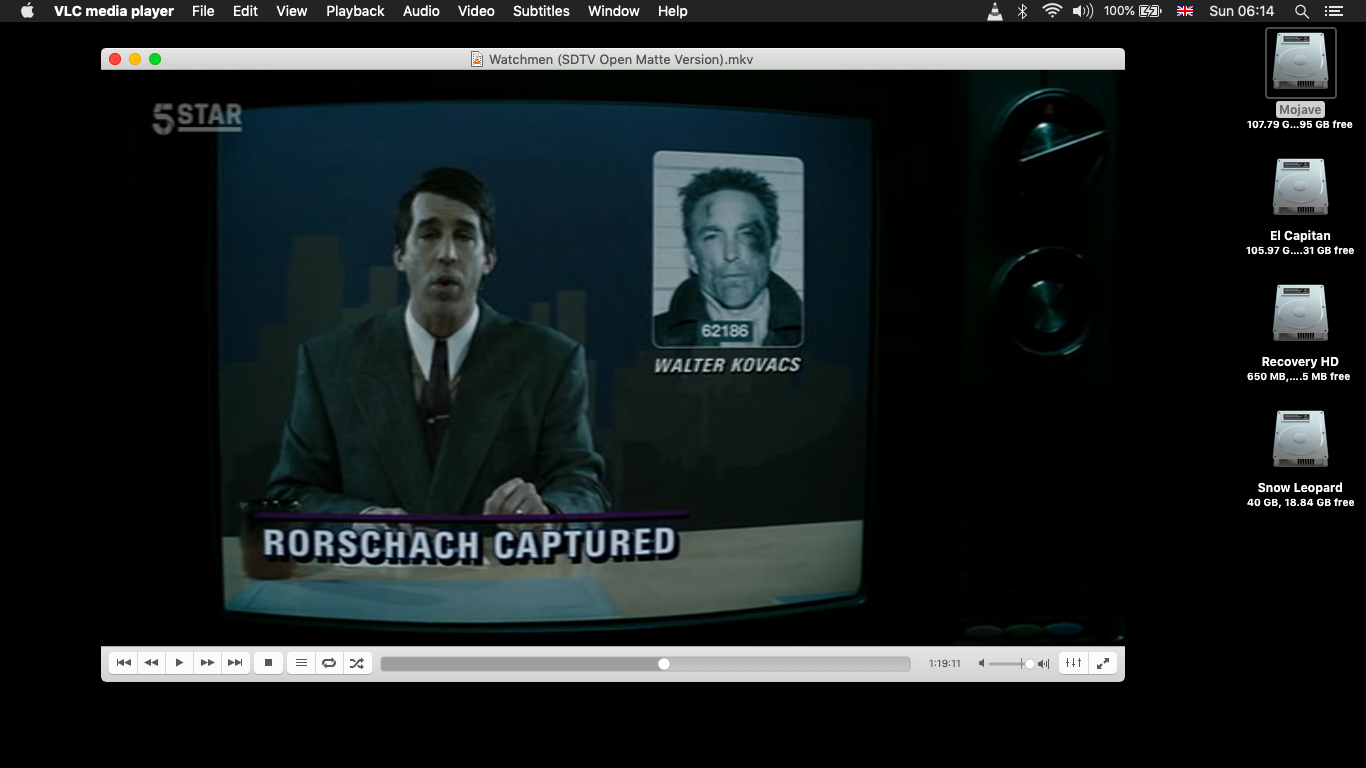1366x768 pixels.
Task: Click the 100% battery indicator
Action: [x=1132, y=11]
